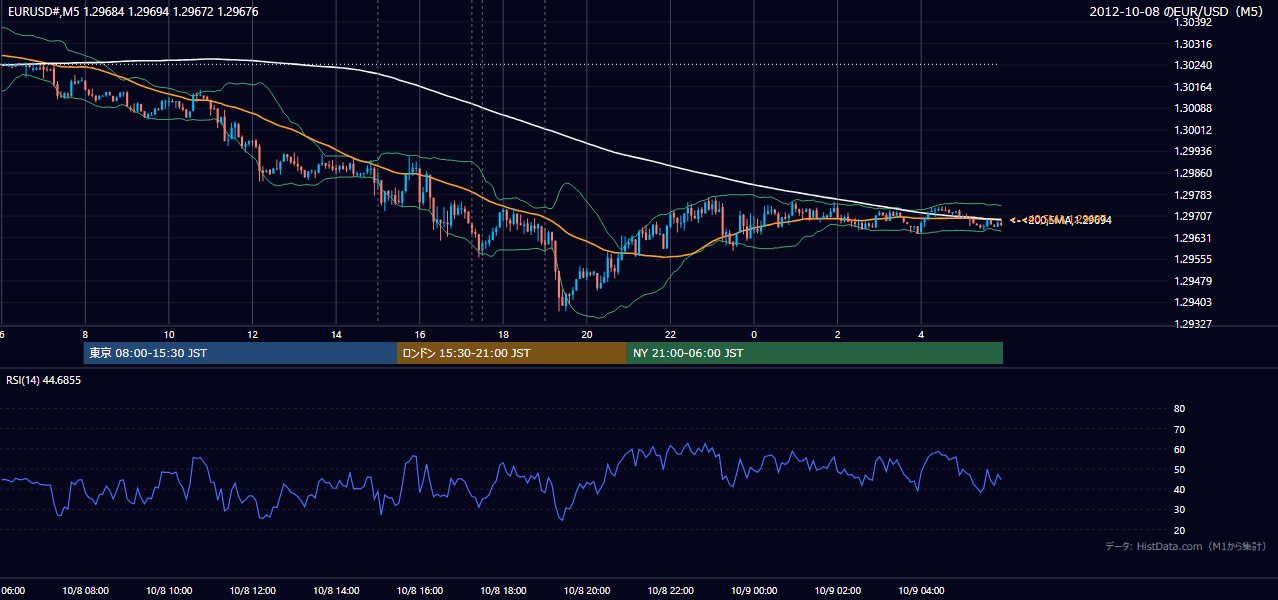Image resolution: width=1278 pixels, height=600 pixels.
Task: Click the HistData.com data credit text
Action: [x=1185, y=546]
